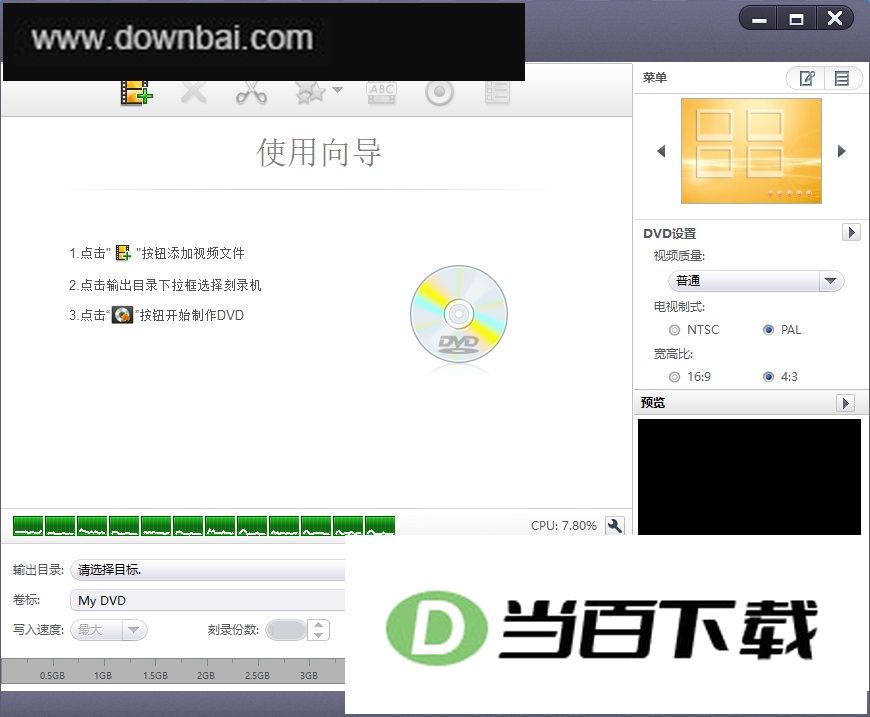Viewport: 870px width, 717px height.
Task: Expand the effects dropdown arrow beside the star
Action: pyautogui.click(x=337, y=89)
